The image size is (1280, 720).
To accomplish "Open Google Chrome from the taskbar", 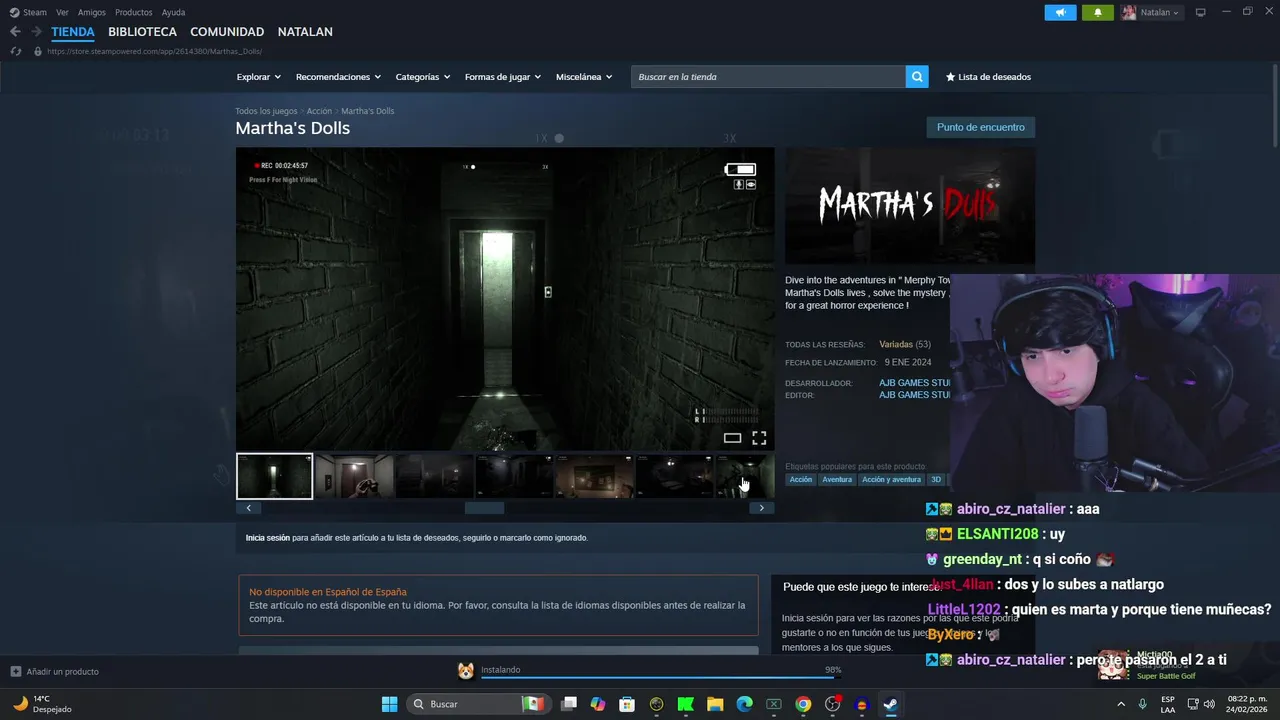I will pos(803,704).
